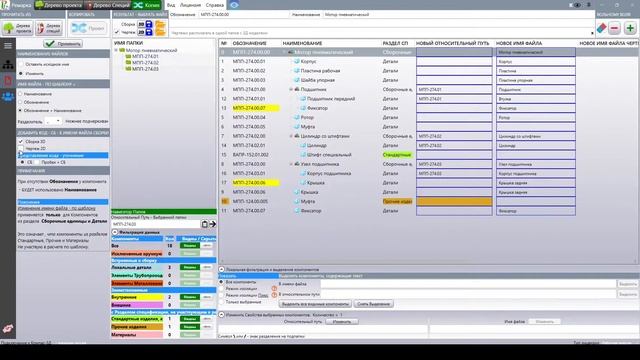Click the eye toggle icon in title bar
Viewport: 640px width, 360px height.
[577, 5]
